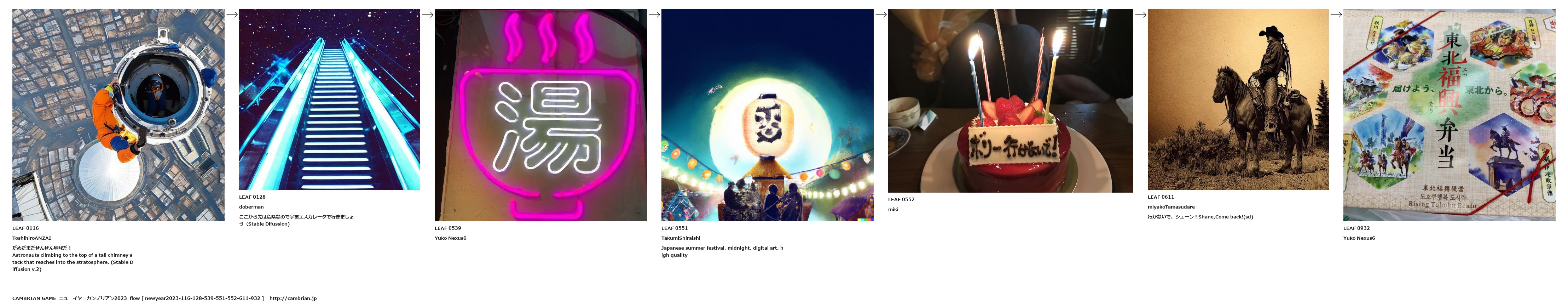This screenshot has width=1568, height=307.
Task: Click author name doberman
Action: [251, 207]
